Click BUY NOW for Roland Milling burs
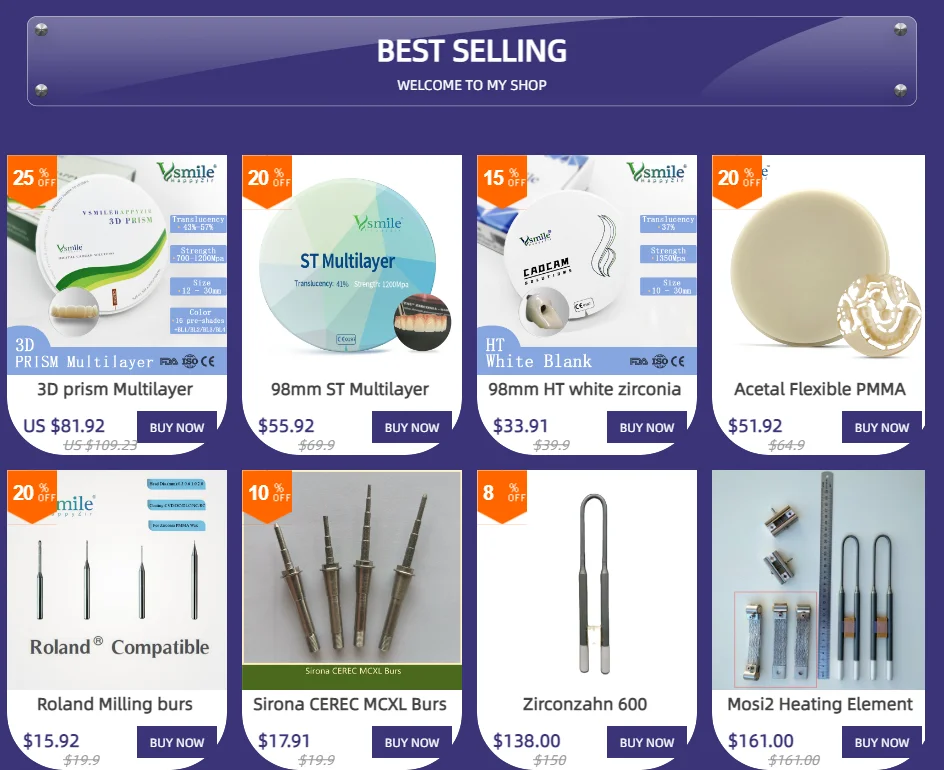Viewport: 944px width, 770px height. point(177,742)
